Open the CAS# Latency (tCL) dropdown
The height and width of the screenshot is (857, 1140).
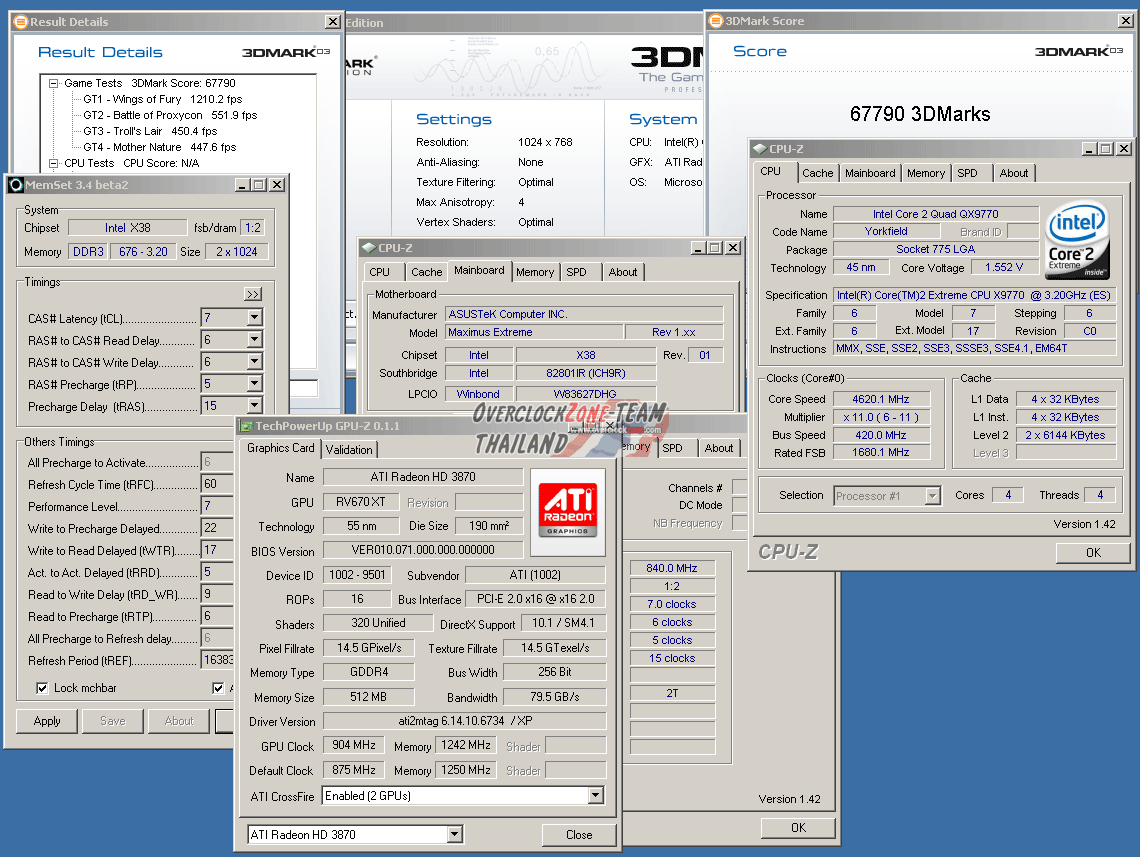[254, 318]
